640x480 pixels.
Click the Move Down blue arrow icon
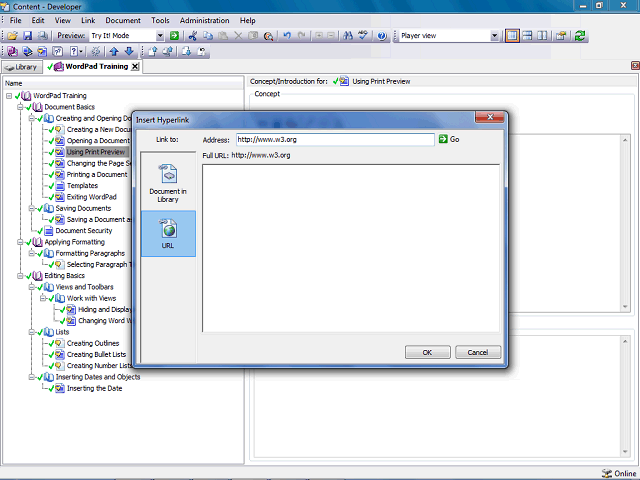[129, 51]
